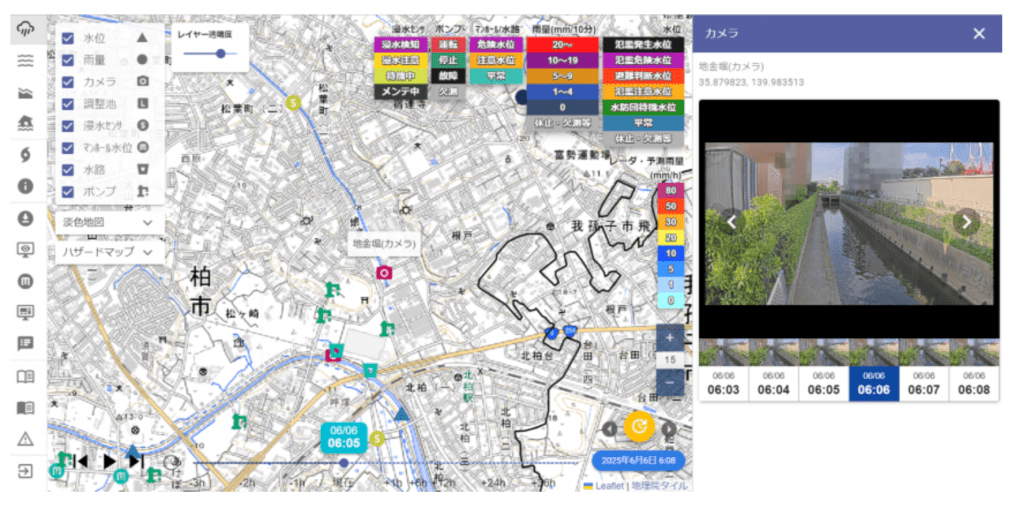Open the 淡色地図 basemap dropdown
This screenshot has height=520, width=1023.
coord(108,221)
